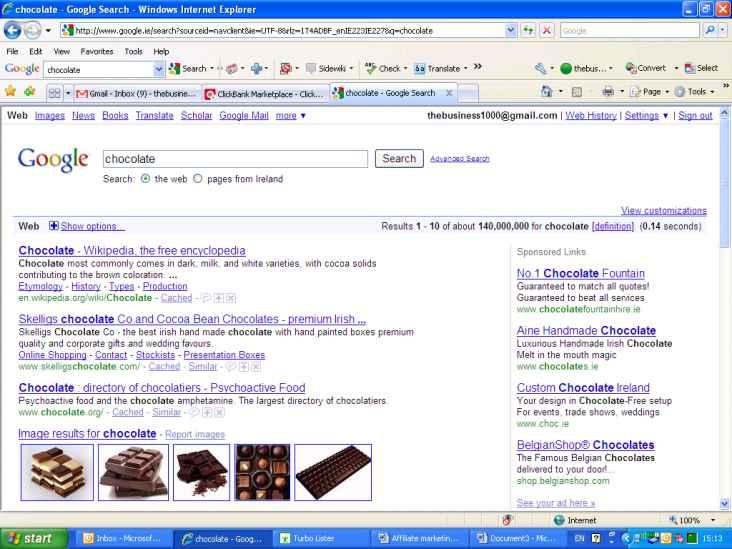The width and height of the screenshot is (732, 549).
Task: Click the Home icon in command bar
Action: pos(547,92)
